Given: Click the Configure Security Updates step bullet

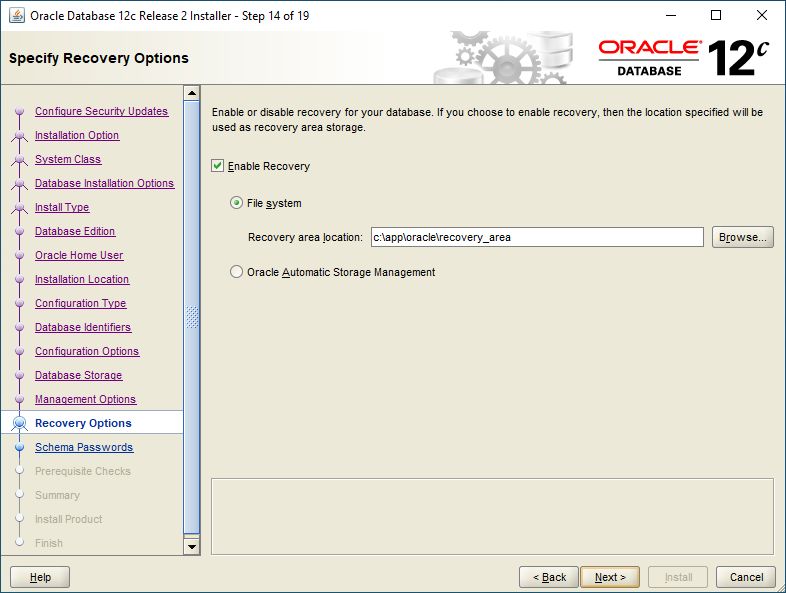Looking at the screenshot, I should pyautogui.click(x=20, y=111).
